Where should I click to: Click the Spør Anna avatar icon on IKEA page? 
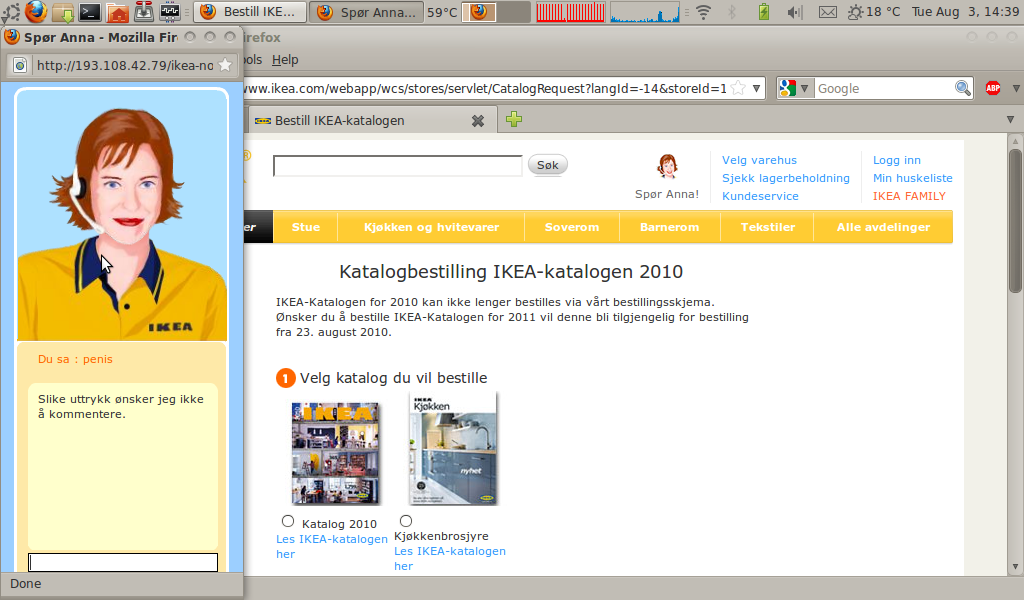point(667,167)
